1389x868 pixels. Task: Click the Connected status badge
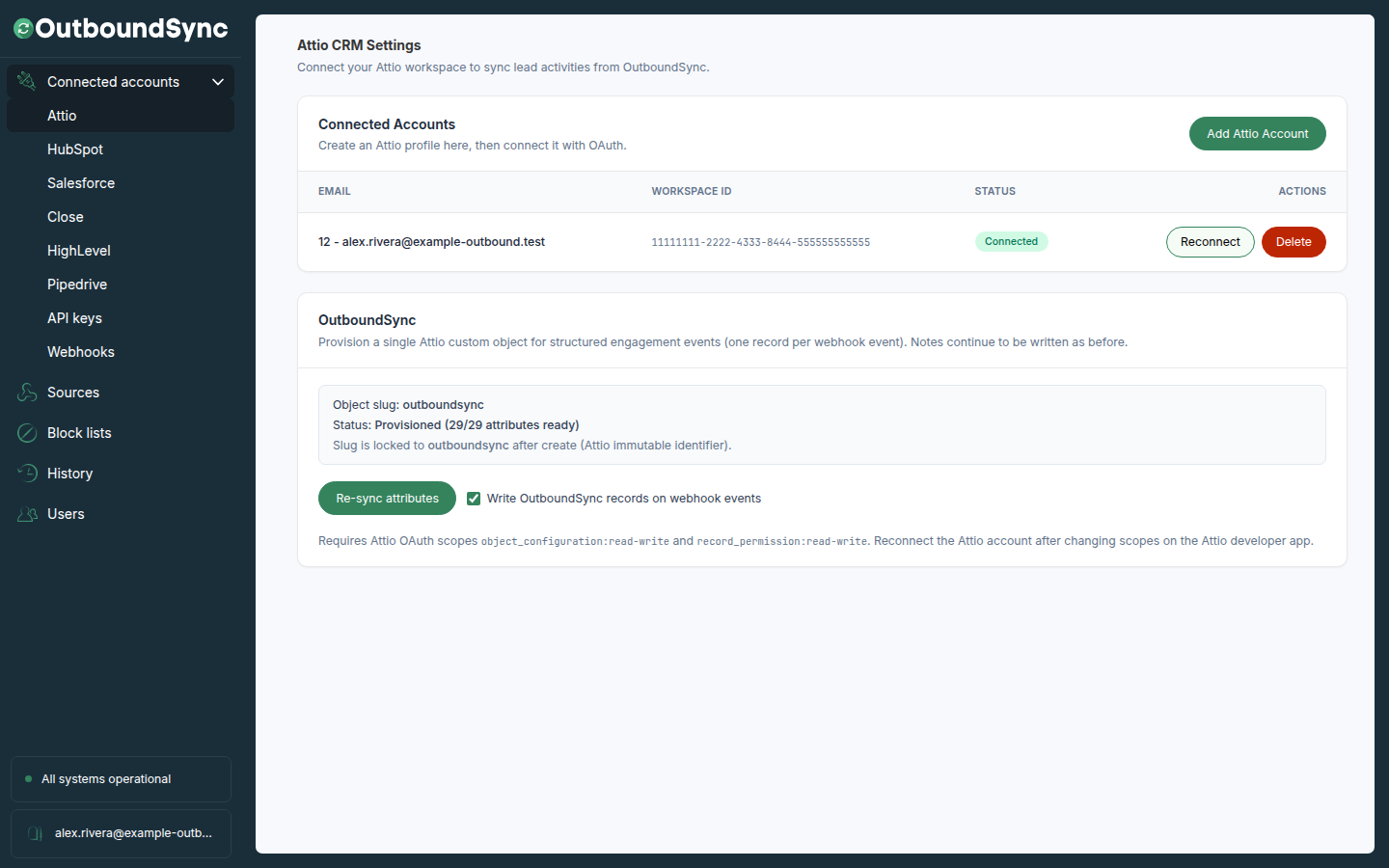coord(1011,242)
